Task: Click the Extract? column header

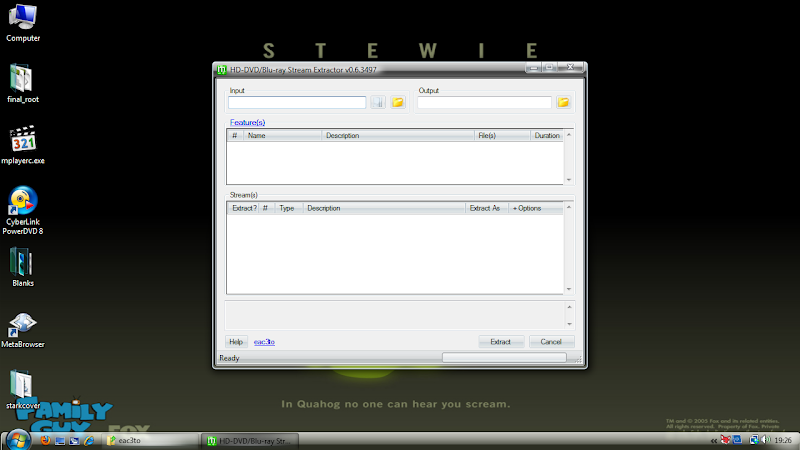Action: click(x=243, y=208)
